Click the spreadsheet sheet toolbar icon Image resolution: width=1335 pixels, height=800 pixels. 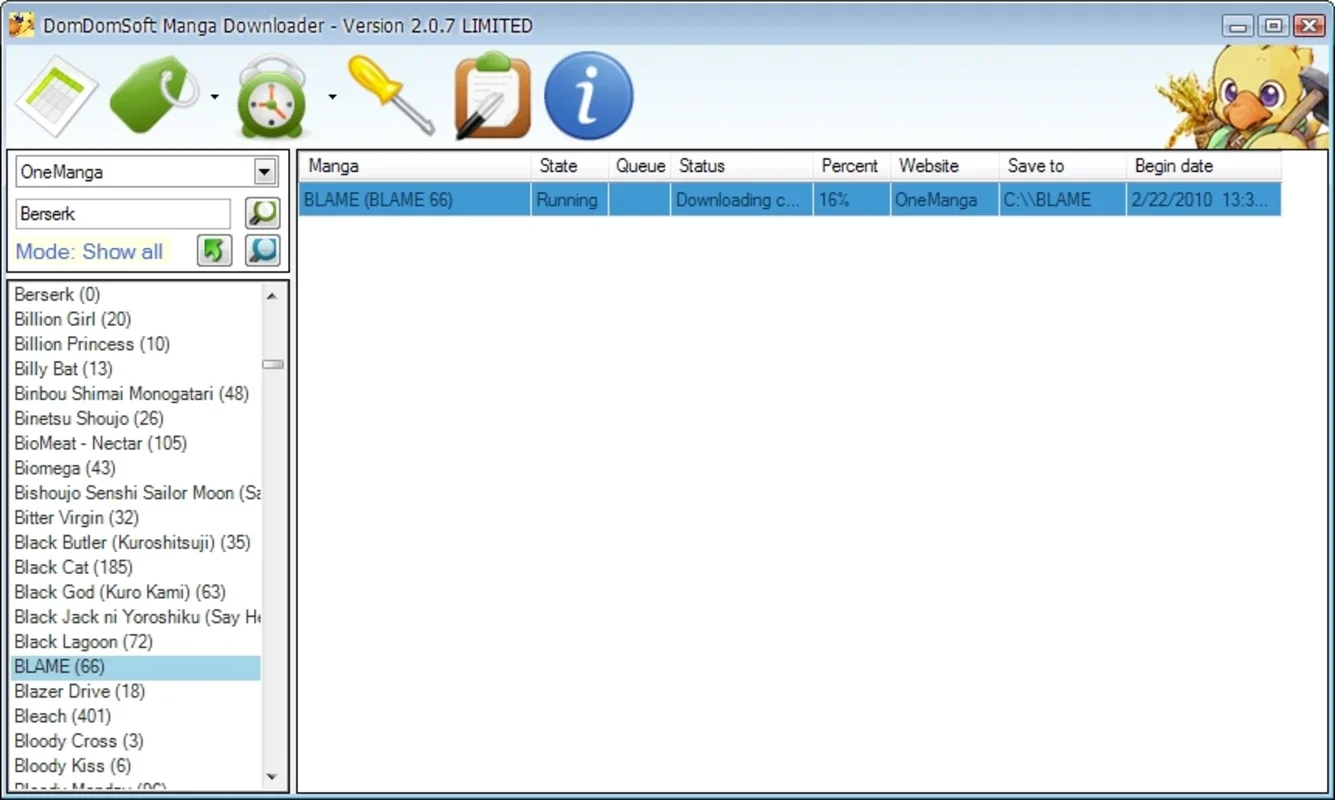coord(57,96)
